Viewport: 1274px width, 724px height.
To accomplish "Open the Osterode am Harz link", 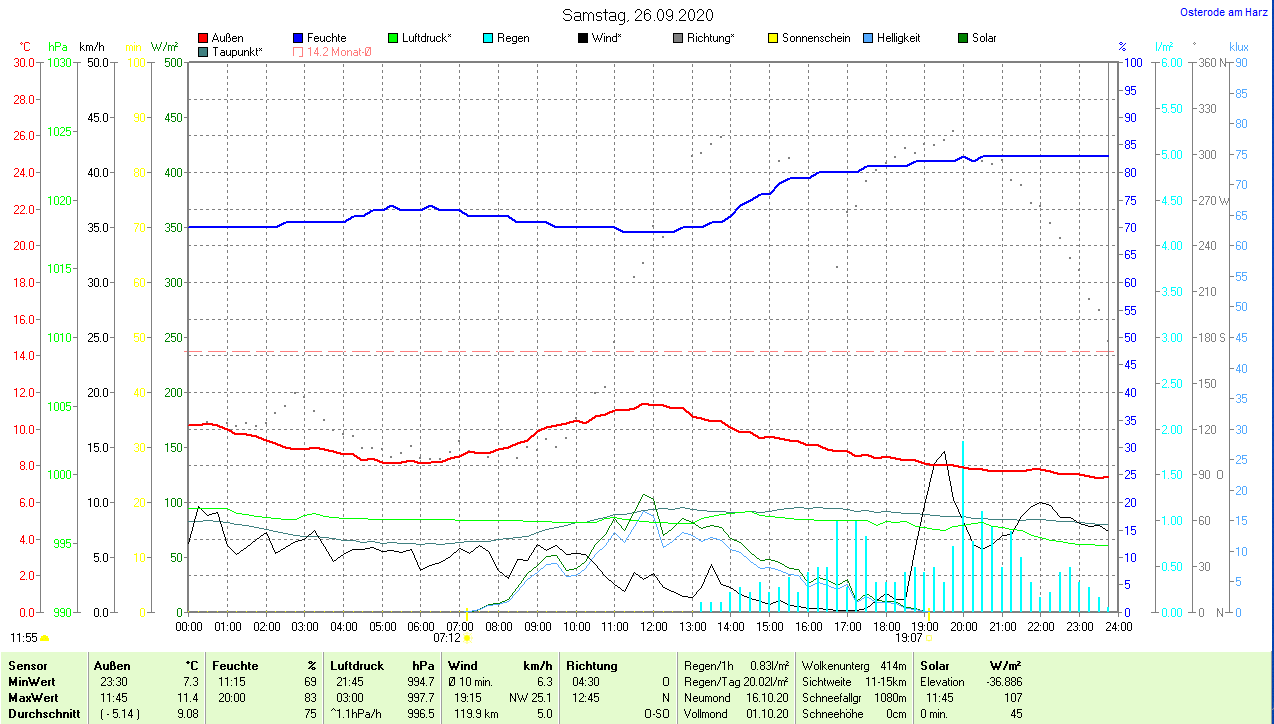I will click(1225, 13).
